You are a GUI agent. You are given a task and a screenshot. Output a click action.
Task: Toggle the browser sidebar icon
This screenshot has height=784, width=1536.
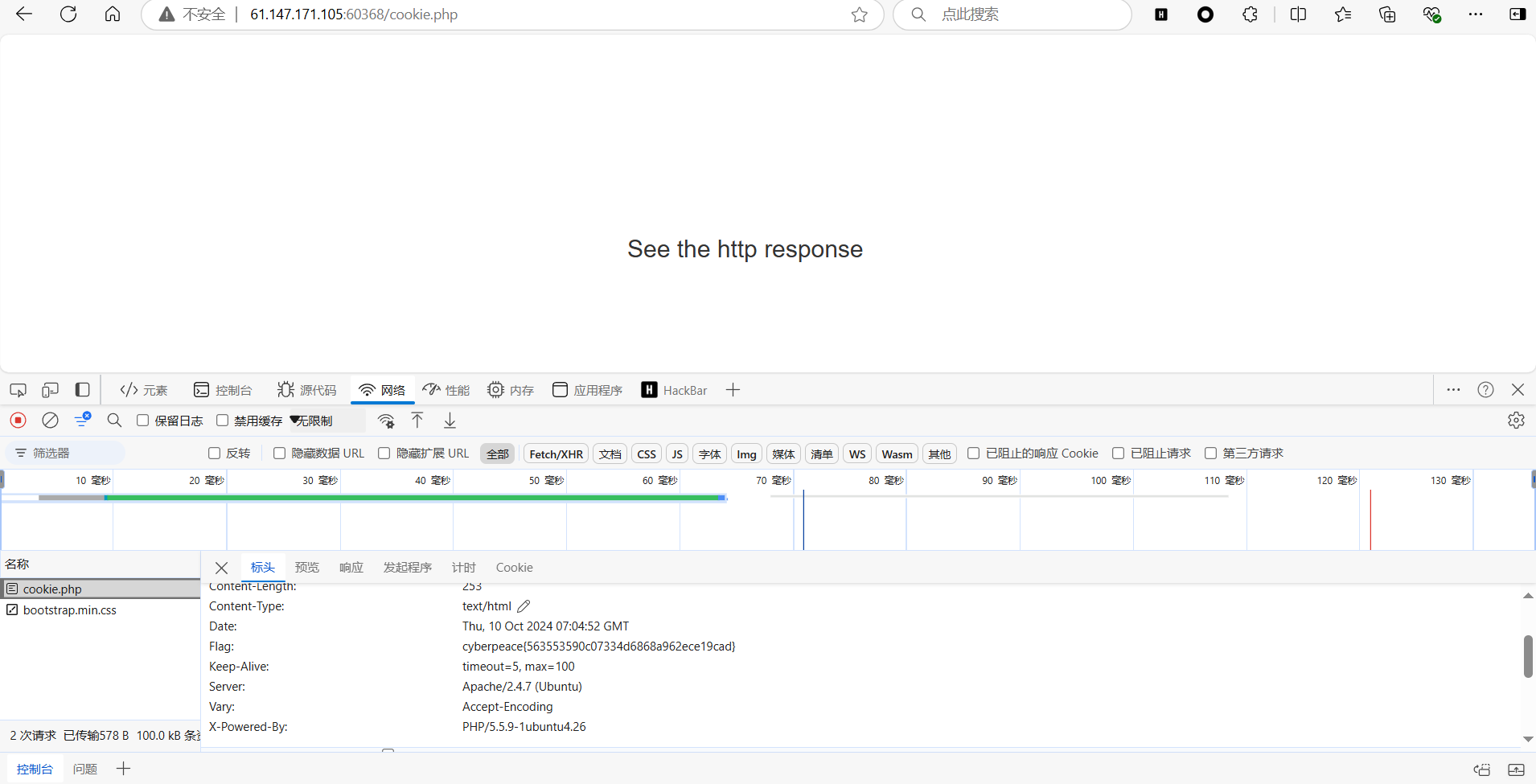(1518, 14)
